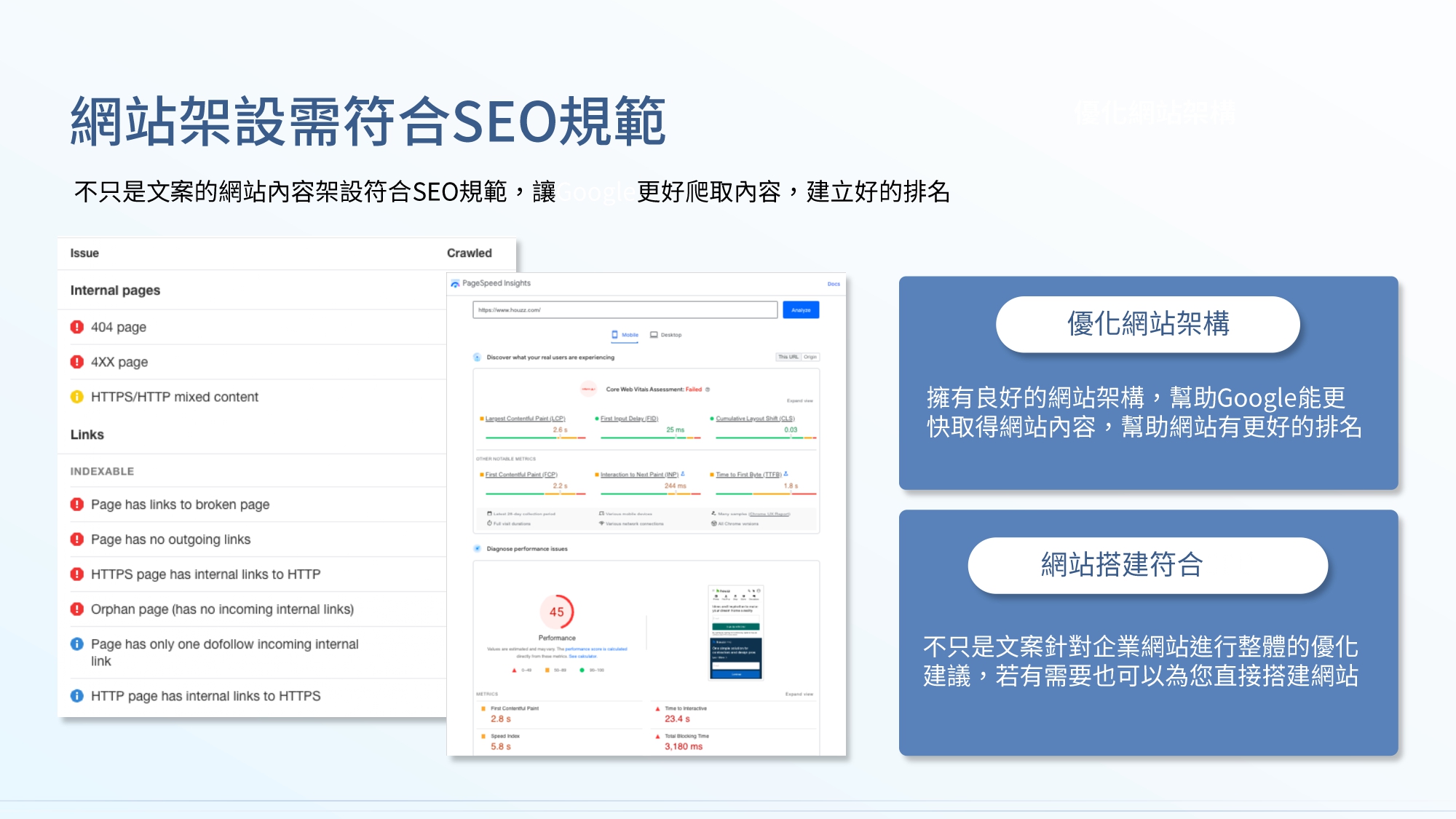Screen dimensions: 1456x819
Task: Select the This URL toggle option
Action: (788, 357)
